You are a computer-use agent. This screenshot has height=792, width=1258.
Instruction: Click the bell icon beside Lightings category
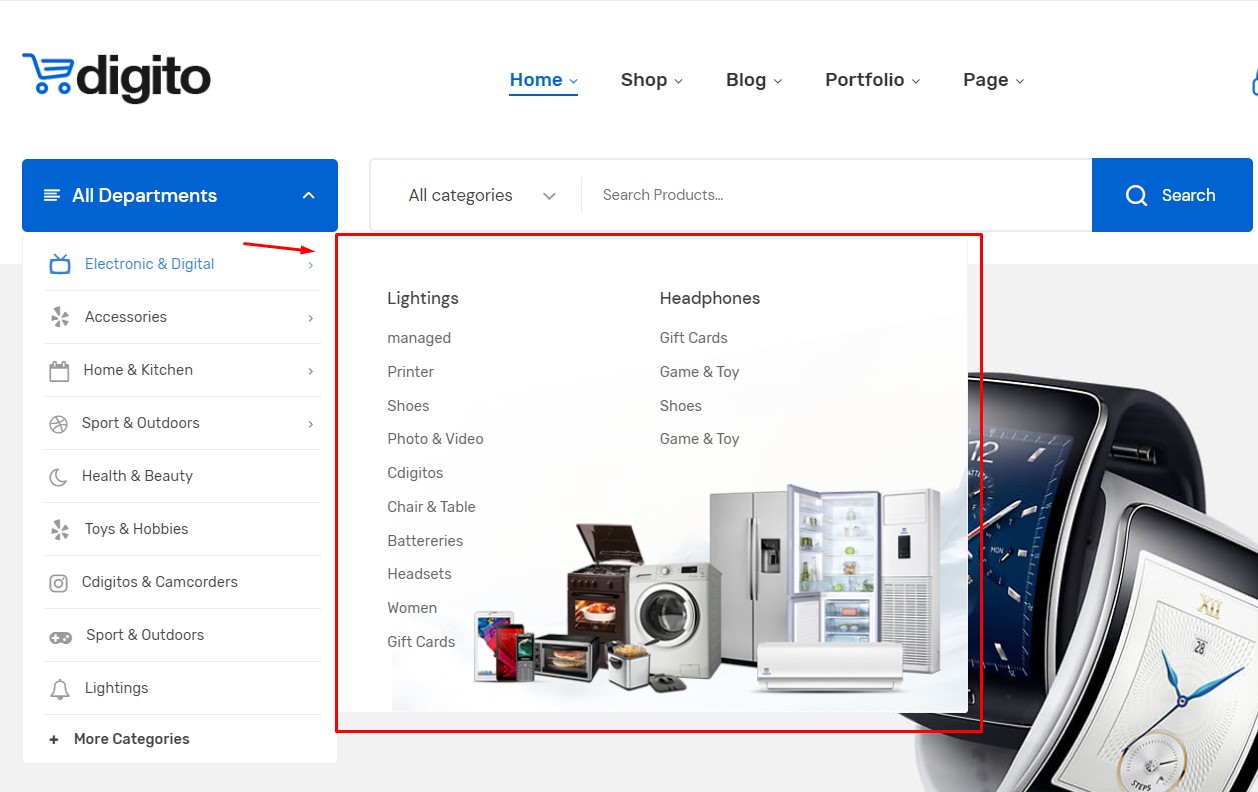pyautogui.click(x=60, y=689)
